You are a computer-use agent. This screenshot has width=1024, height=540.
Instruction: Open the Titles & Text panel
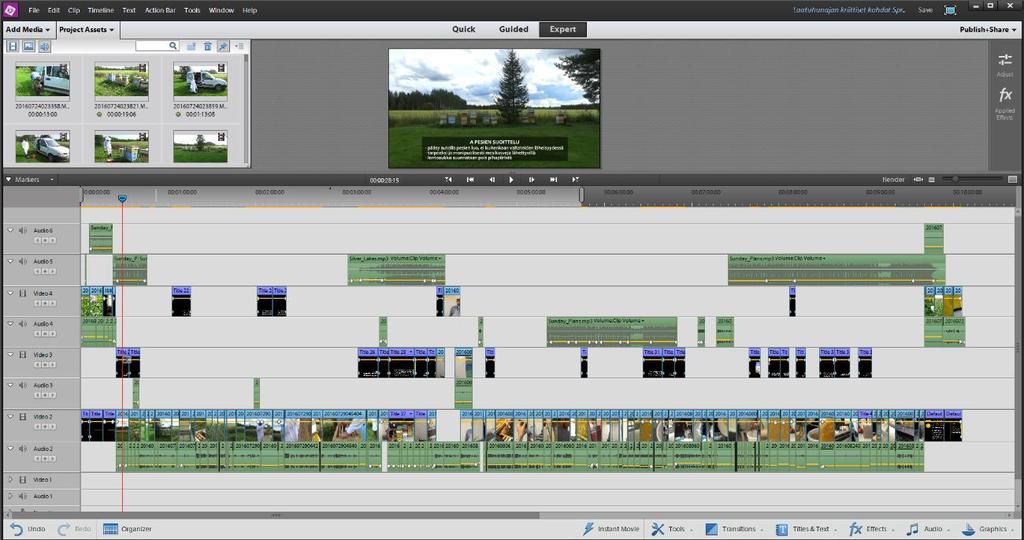pos(805,529)
